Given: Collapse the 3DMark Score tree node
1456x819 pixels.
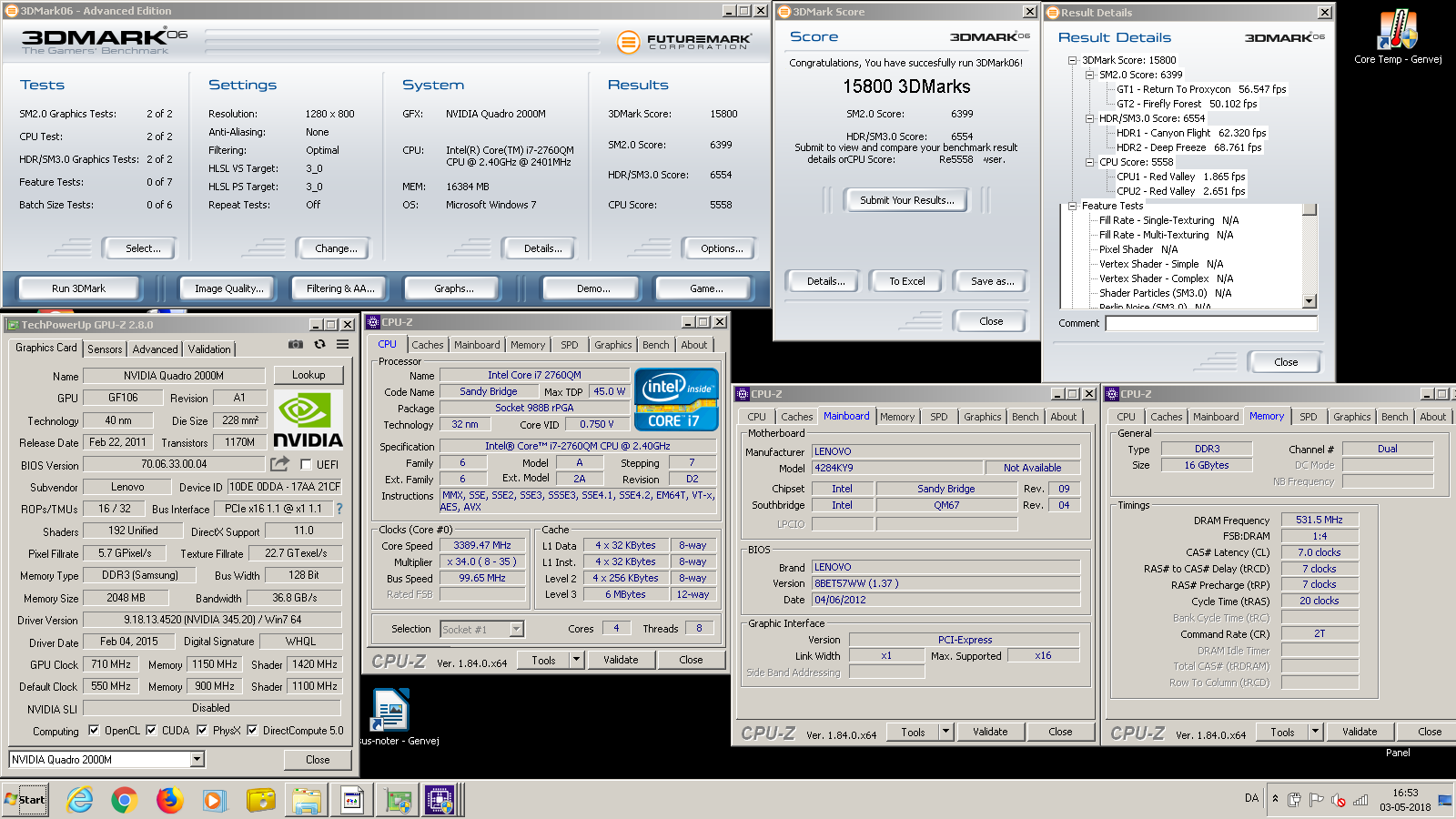Looking at the screenshot, I should pos(1072,60).
